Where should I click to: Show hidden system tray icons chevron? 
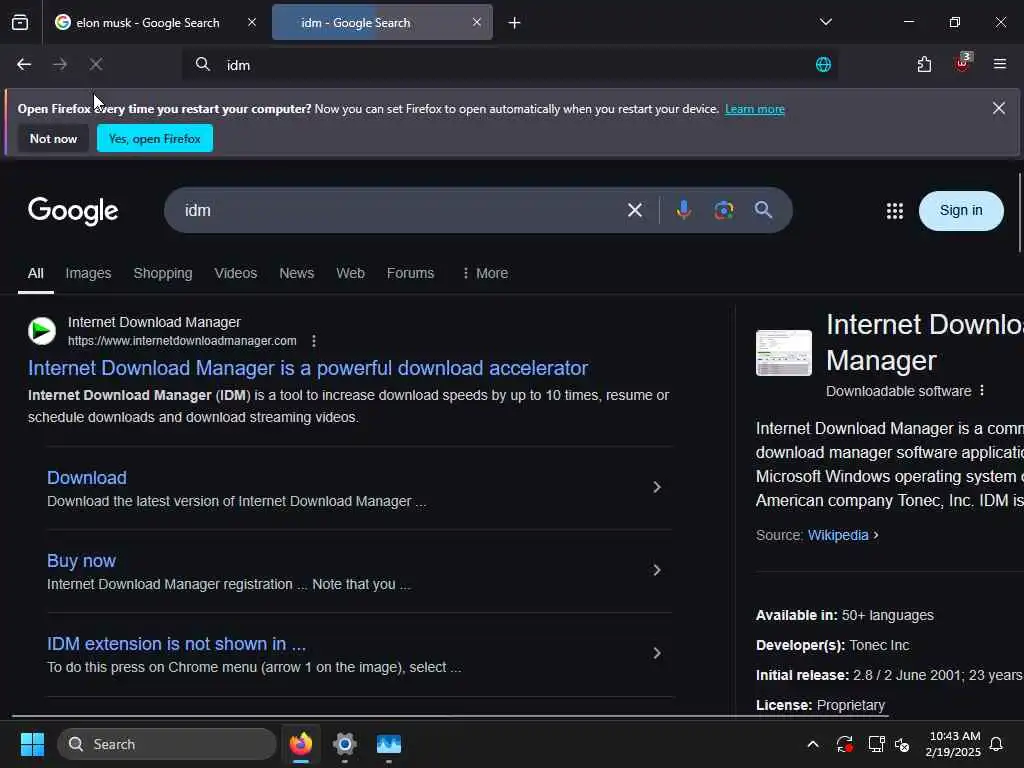pyautogui.click(x=813, y=744)
